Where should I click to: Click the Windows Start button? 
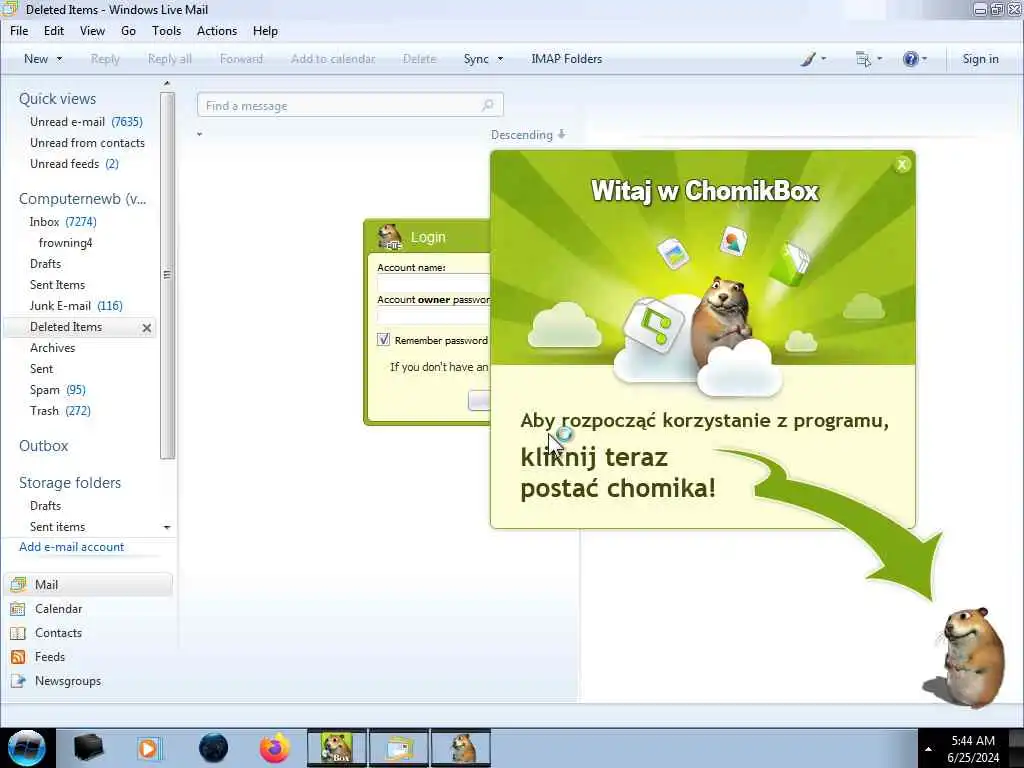pos(27,748)
